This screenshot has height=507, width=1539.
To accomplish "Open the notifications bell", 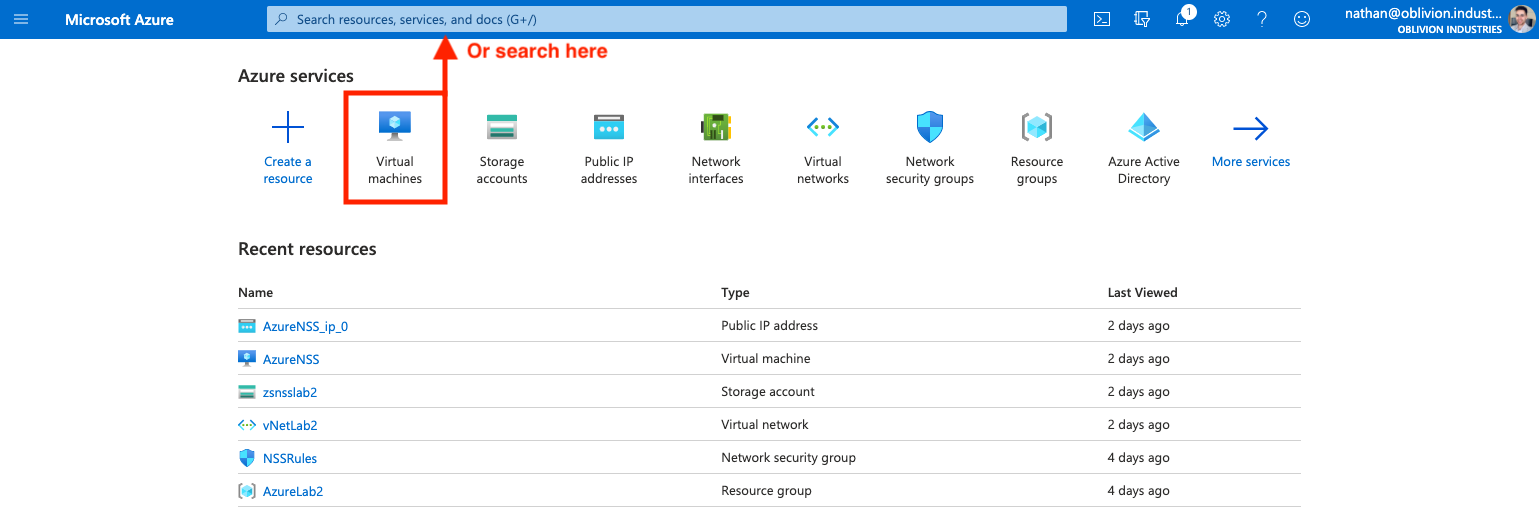I will (1182, 19).
